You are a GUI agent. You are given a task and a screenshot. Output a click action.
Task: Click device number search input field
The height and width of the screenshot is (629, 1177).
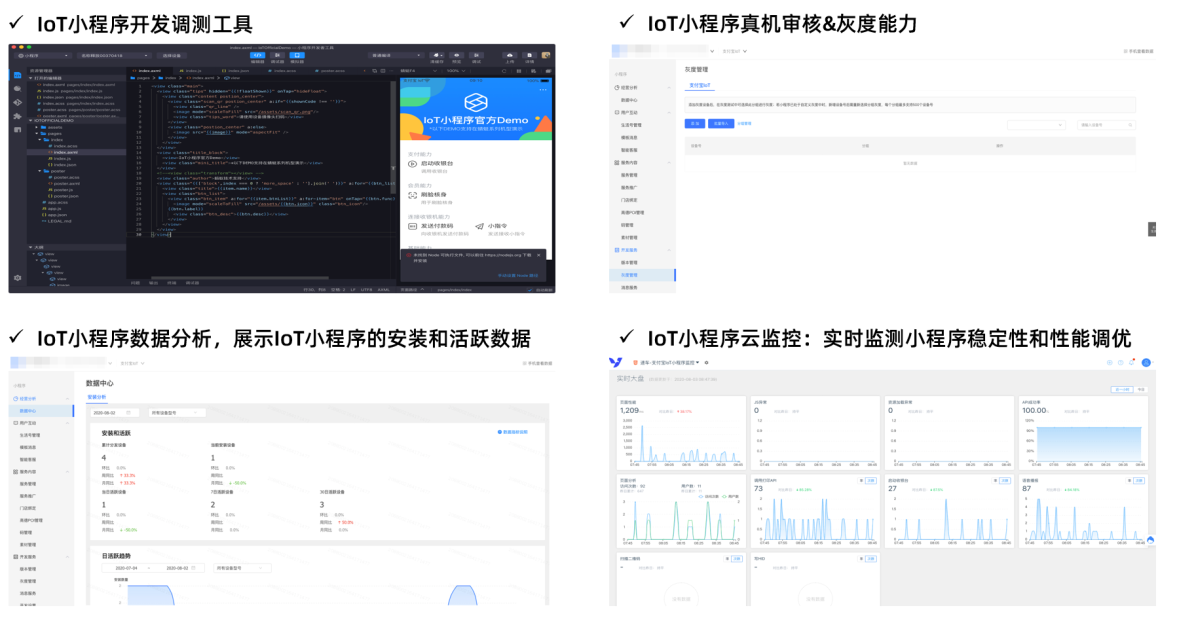pyautogui.click(x=1106, y=125)
